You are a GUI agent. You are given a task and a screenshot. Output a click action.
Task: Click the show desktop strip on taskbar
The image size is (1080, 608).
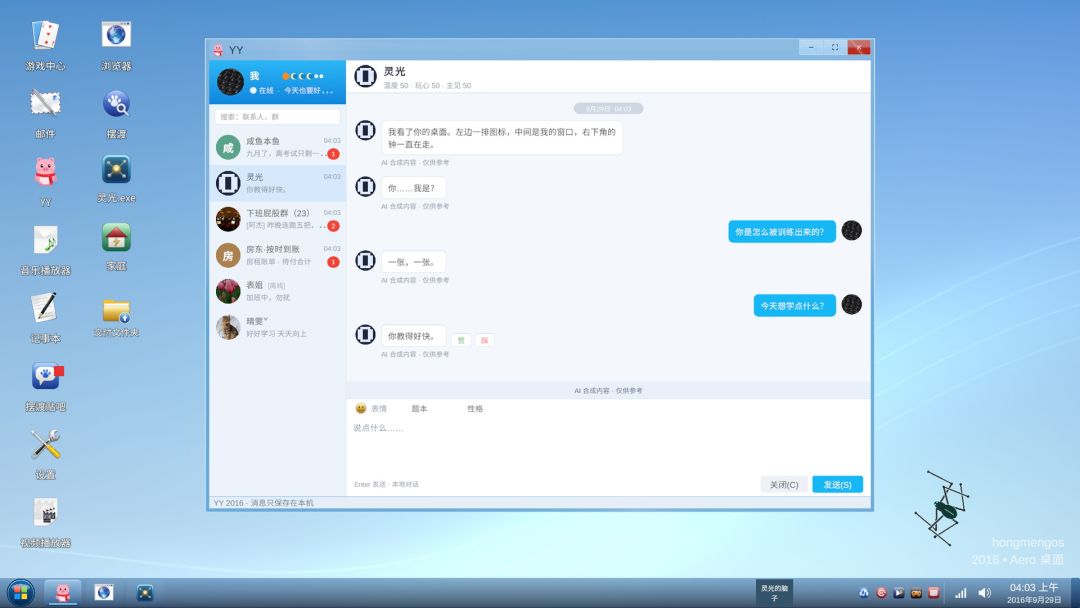coord(1075,593)
